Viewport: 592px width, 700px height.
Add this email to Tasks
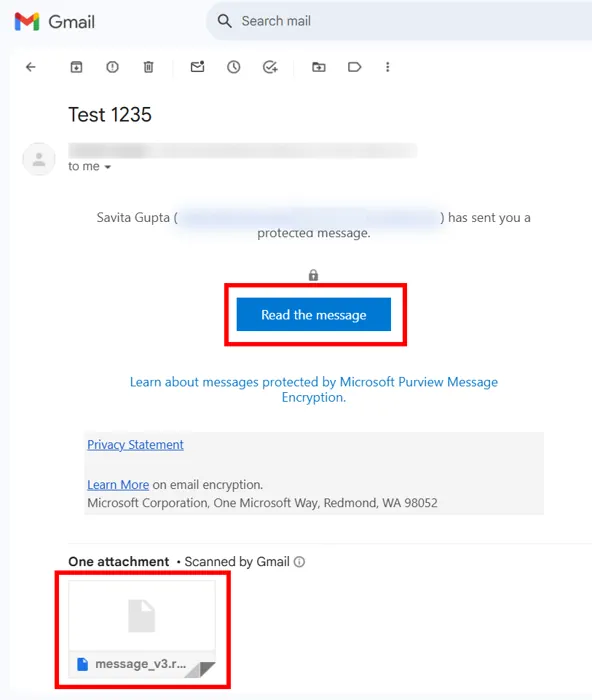point(270,67)
